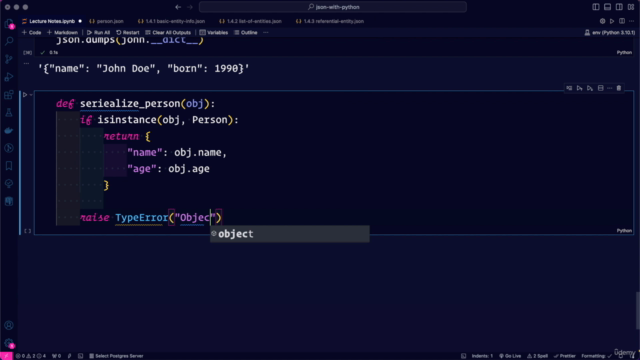Switch to Lecture Notes.ipynb tab
This screenshot has width=640, height=360.
[52, 21]
